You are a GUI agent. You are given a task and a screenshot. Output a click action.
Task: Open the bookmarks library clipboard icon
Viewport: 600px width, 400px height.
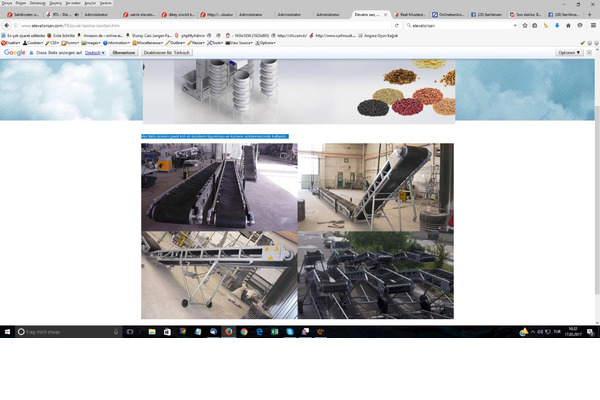(535, 25)
